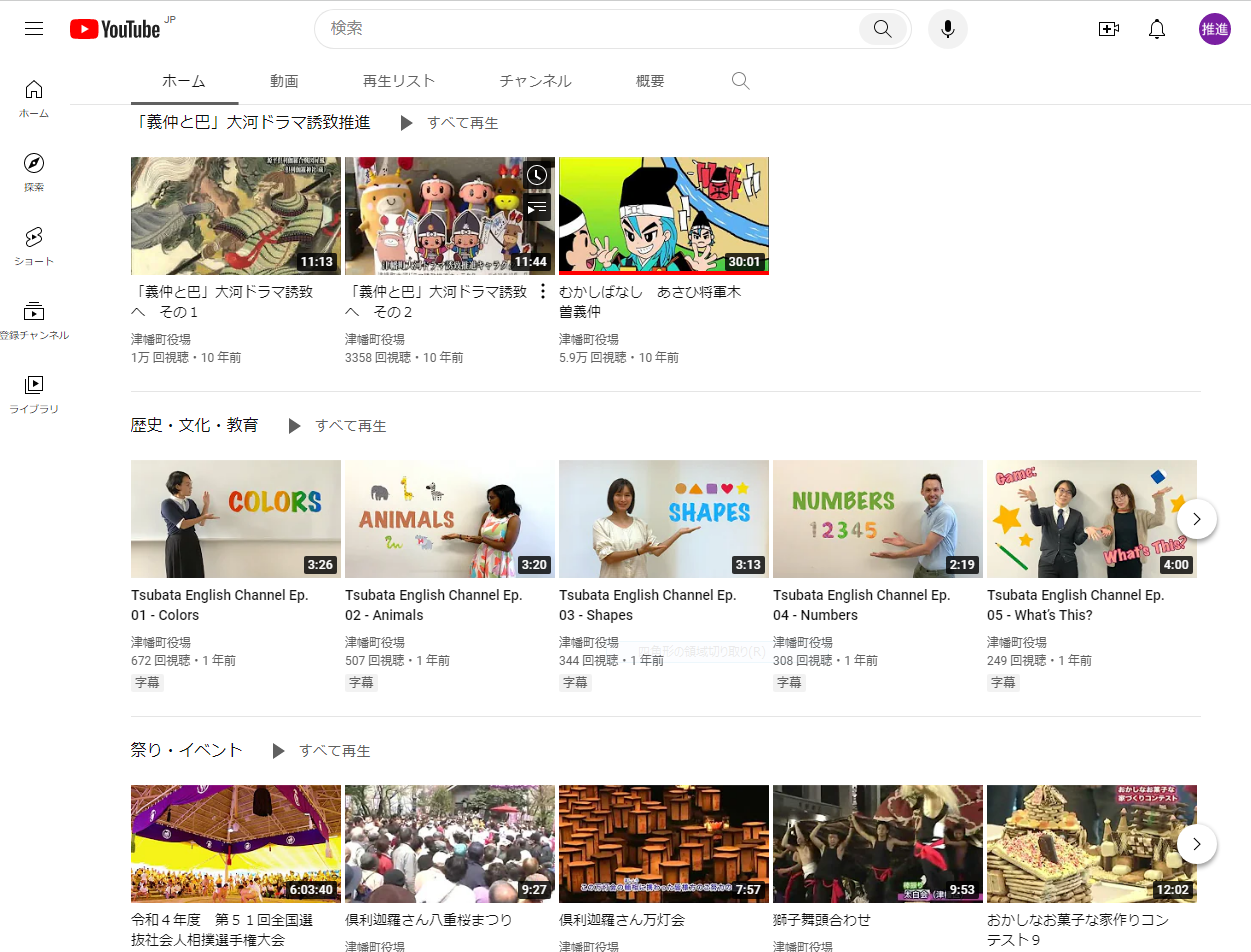Open title むかしばなし あさひ将軍木曽義仲
The width and height of the screenshot is (1251, 952).
pyautogui.click(x=650, y=302)
